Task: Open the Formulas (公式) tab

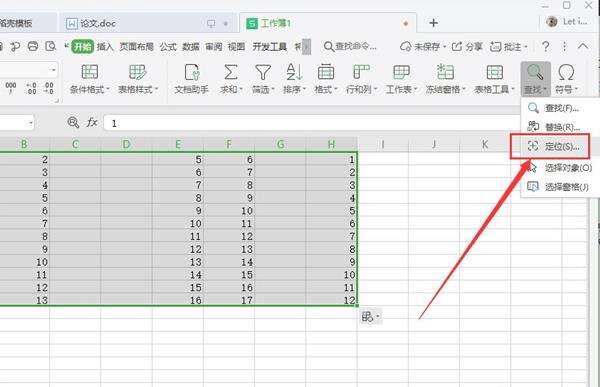Action: pos(168,47)
